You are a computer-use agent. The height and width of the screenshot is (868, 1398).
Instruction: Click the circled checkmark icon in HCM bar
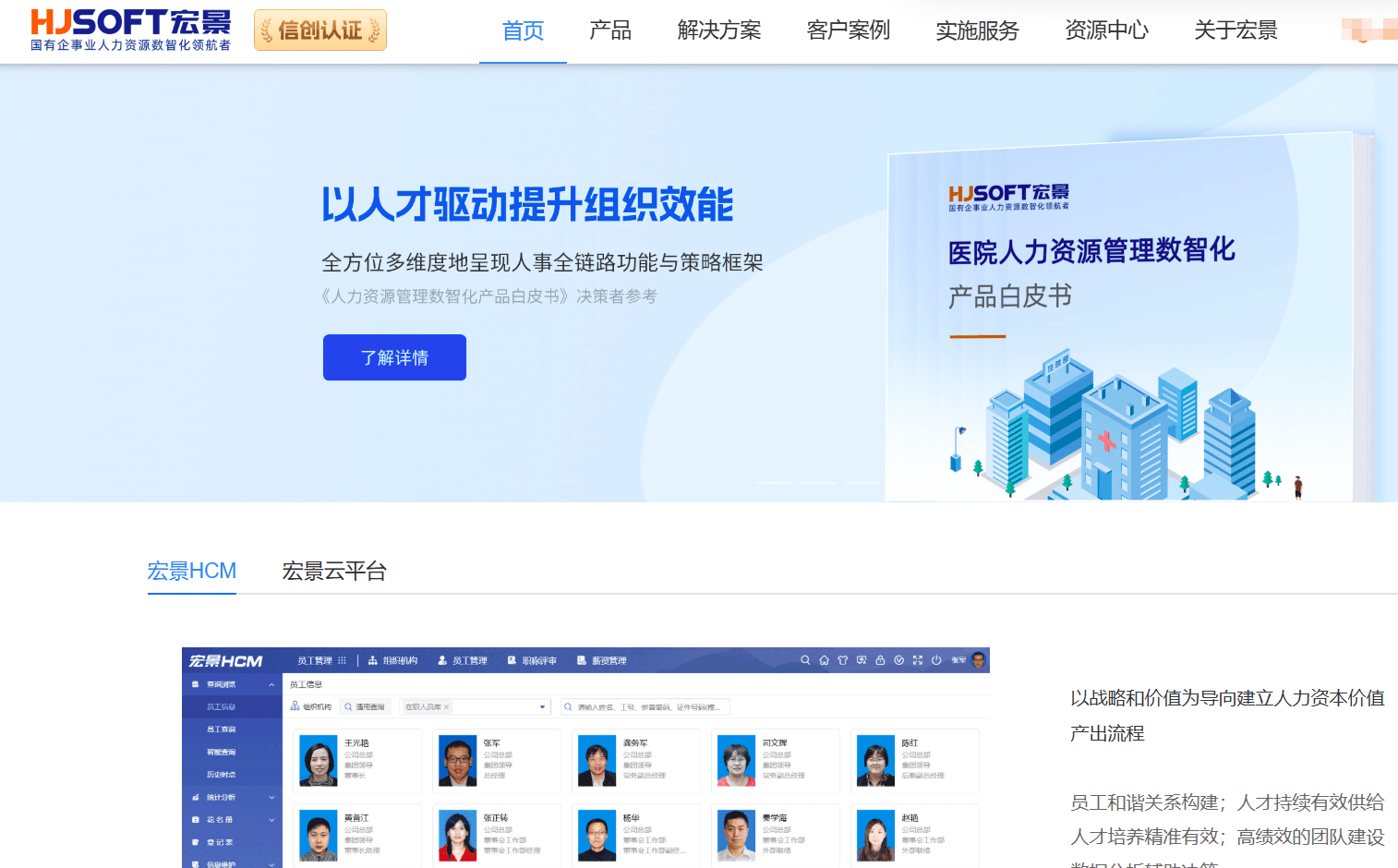[898, 660]
